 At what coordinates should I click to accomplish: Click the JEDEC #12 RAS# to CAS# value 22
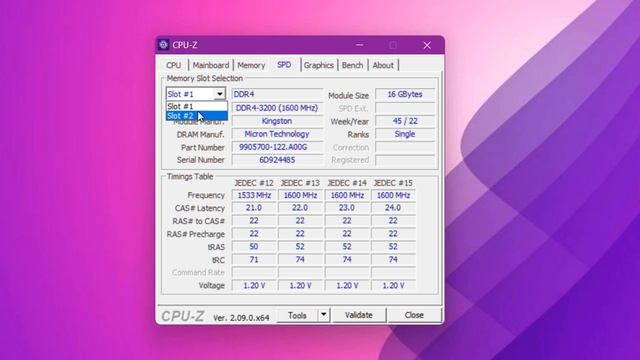pos(254,221)
